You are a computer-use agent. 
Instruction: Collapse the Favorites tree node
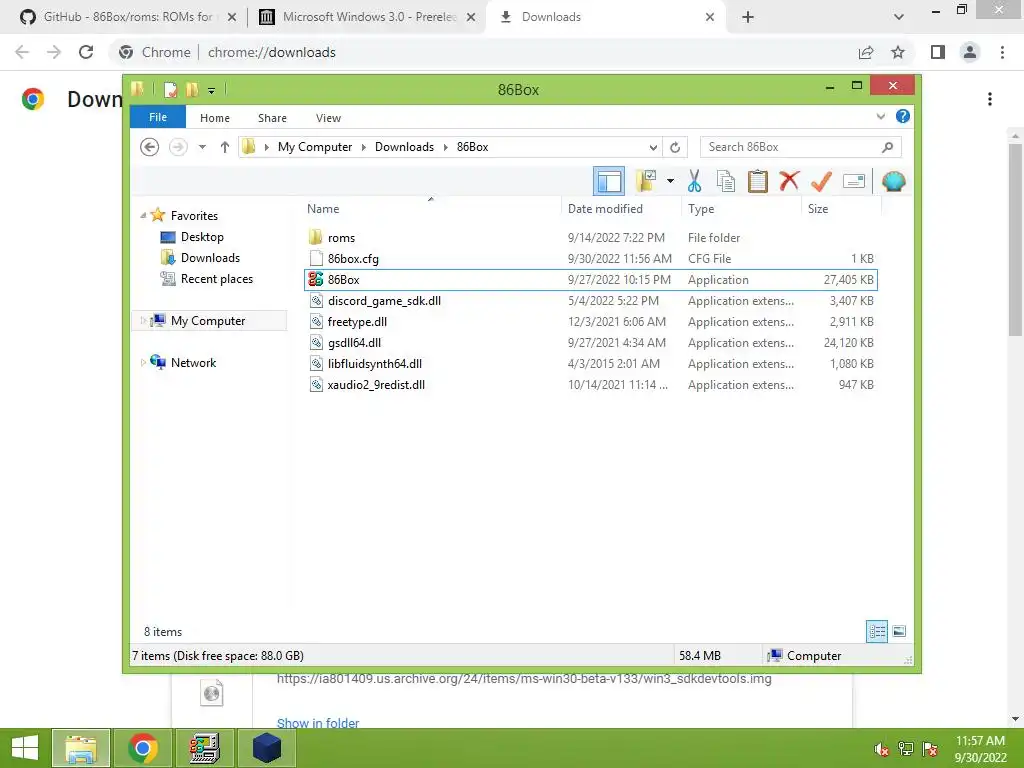pos(143,216)
